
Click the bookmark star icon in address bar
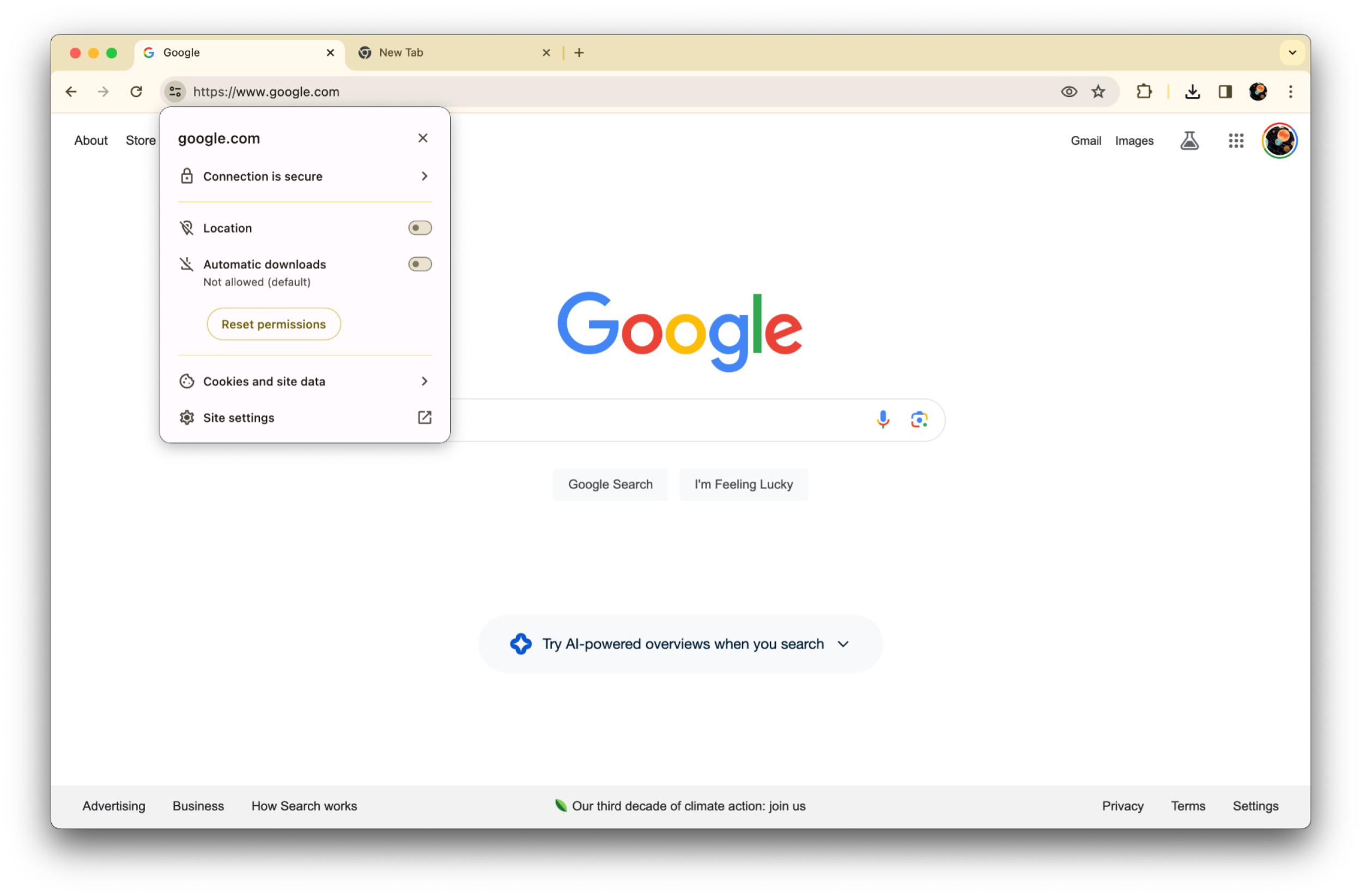tap(1098, 92)
